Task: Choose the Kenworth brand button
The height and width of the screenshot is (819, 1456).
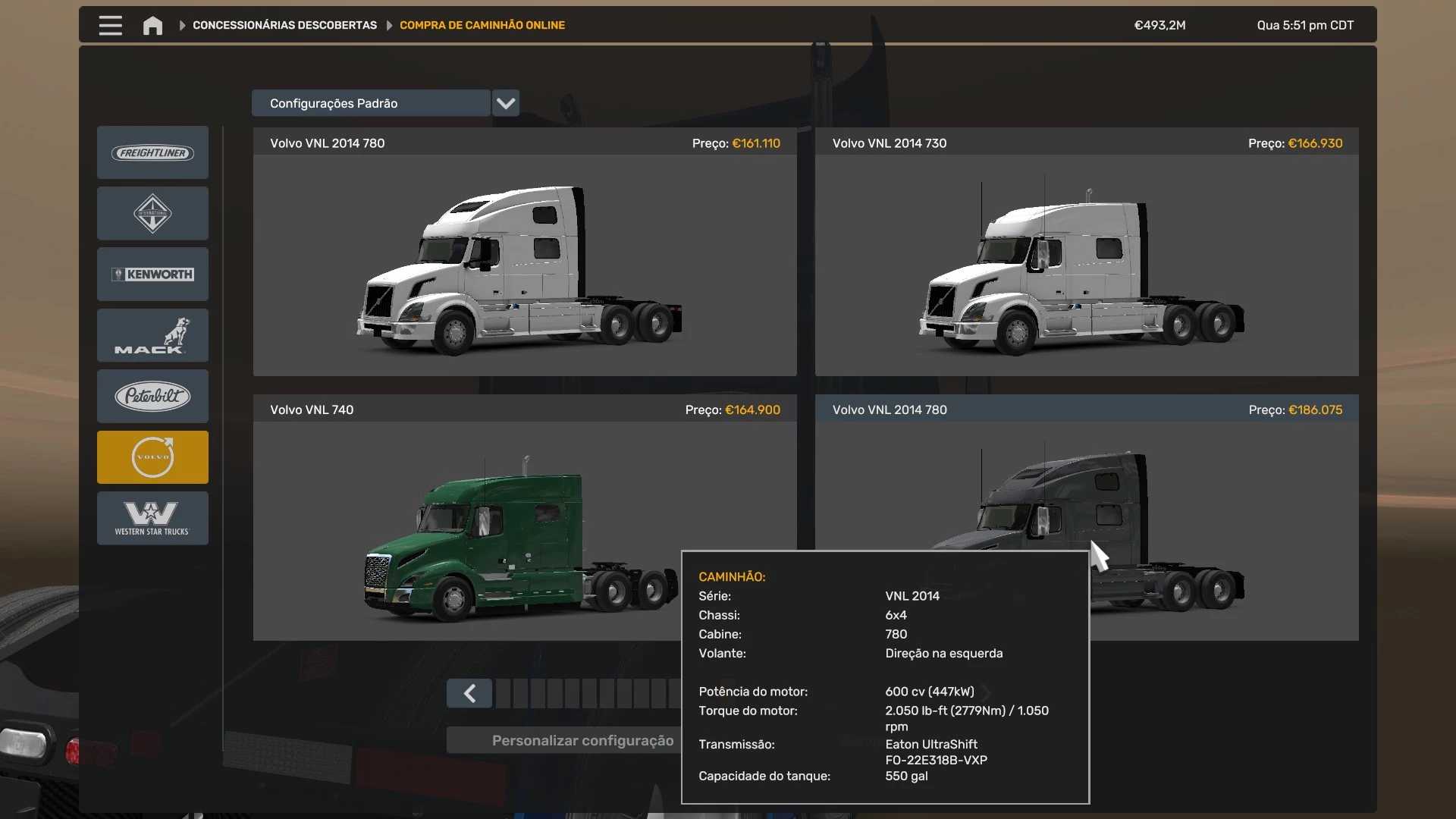Action: (x=152, y=275)
